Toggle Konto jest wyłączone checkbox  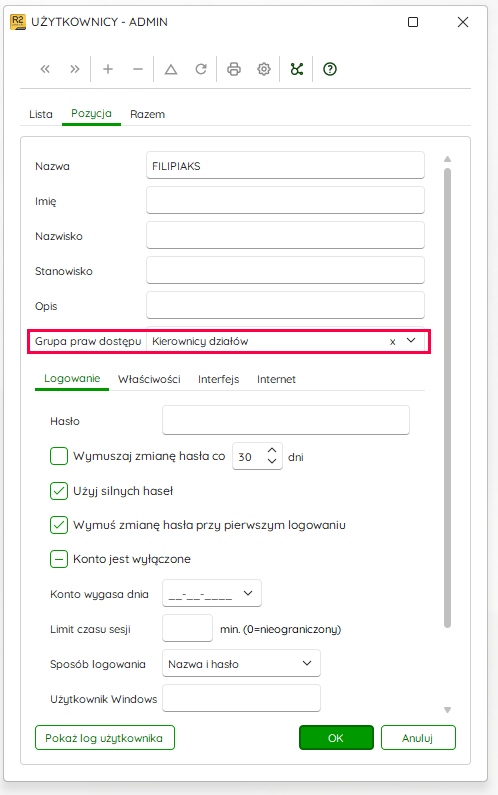(x=59, y=559)
